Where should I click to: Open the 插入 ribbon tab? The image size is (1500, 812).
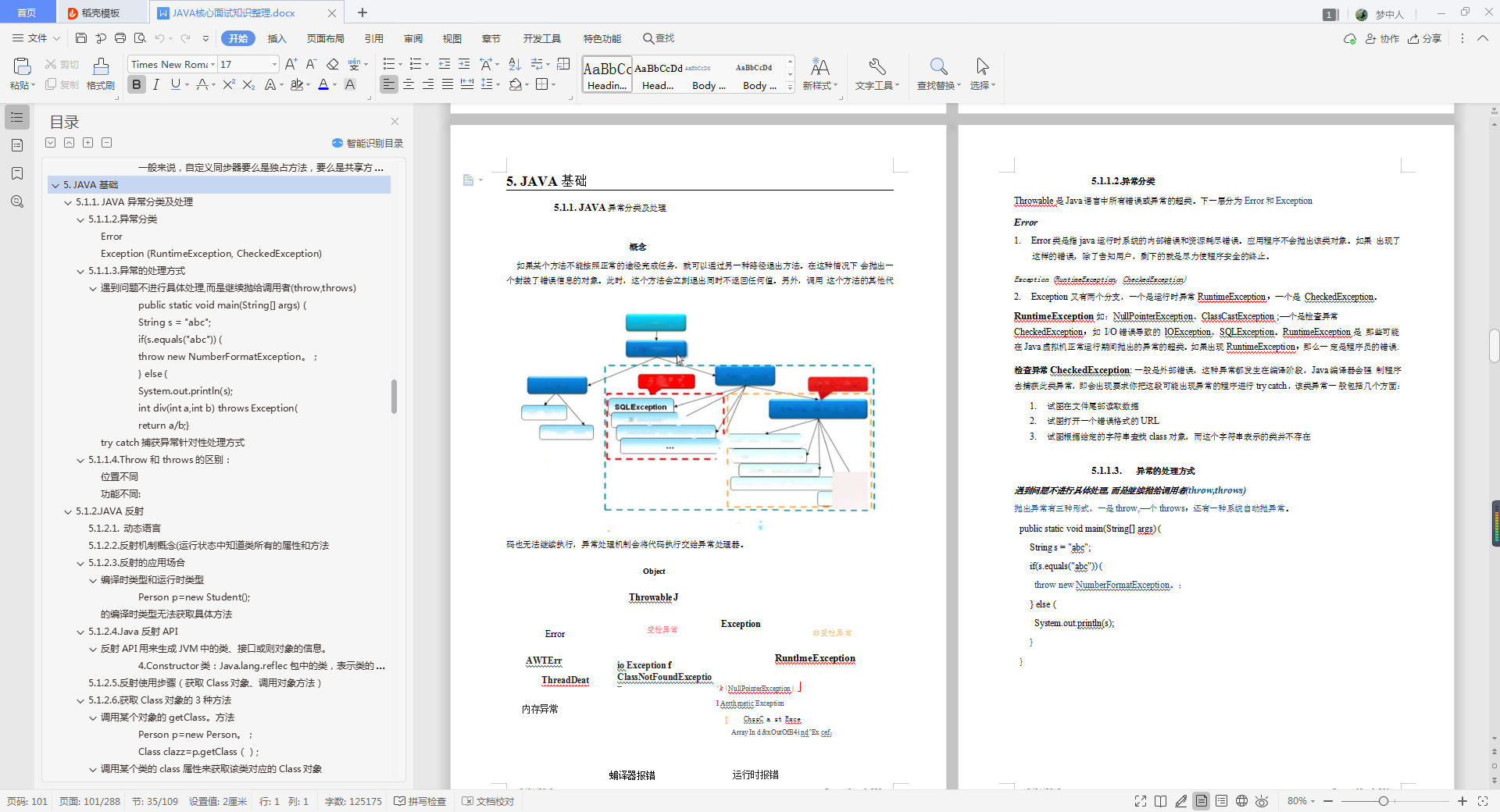[x=277, y=38]
